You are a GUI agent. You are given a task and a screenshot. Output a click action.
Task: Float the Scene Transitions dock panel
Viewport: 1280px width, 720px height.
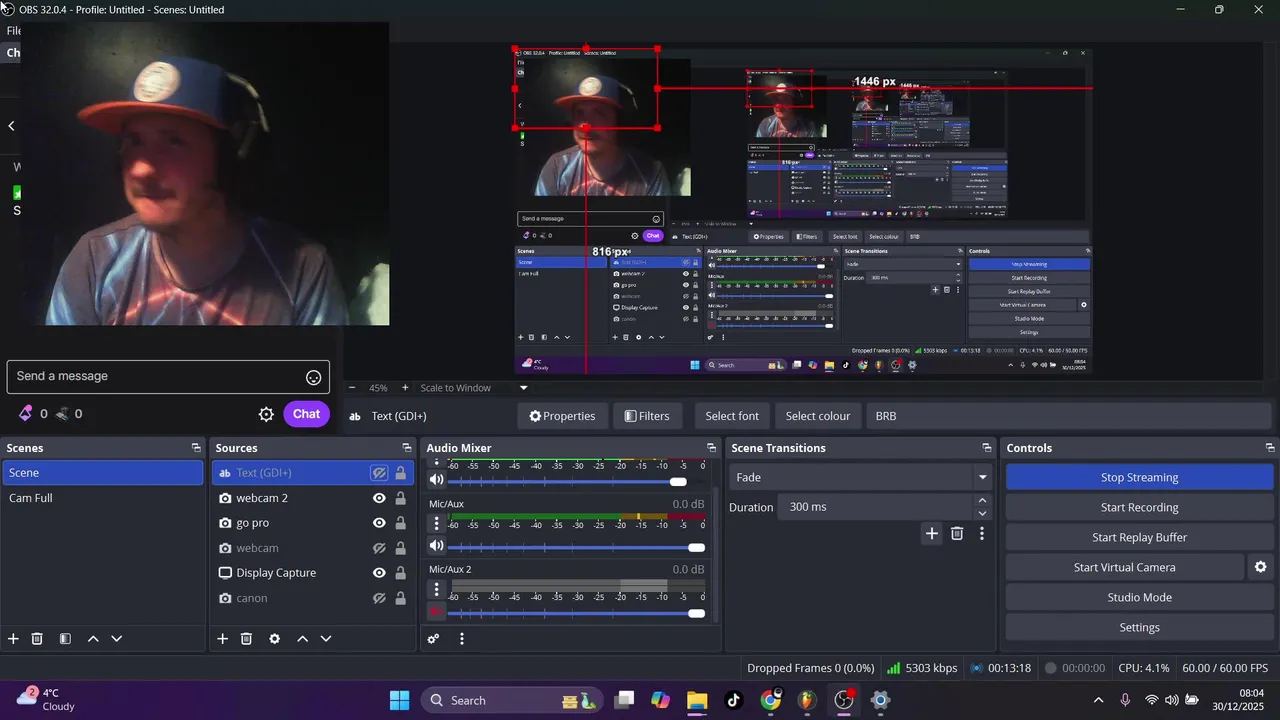tap(986, 448)
